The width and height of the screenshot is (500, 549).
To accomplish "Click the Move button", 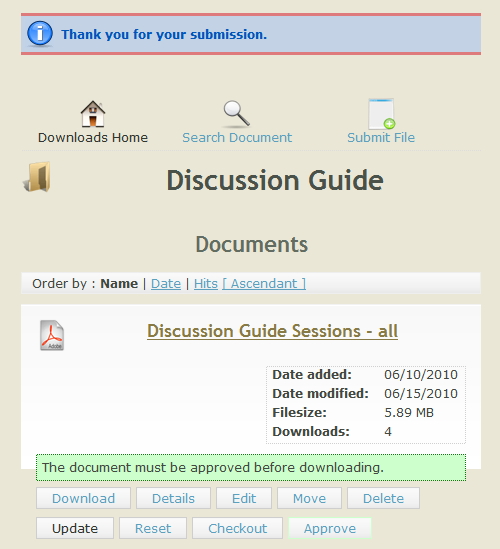I will click(x=310, y=498).
